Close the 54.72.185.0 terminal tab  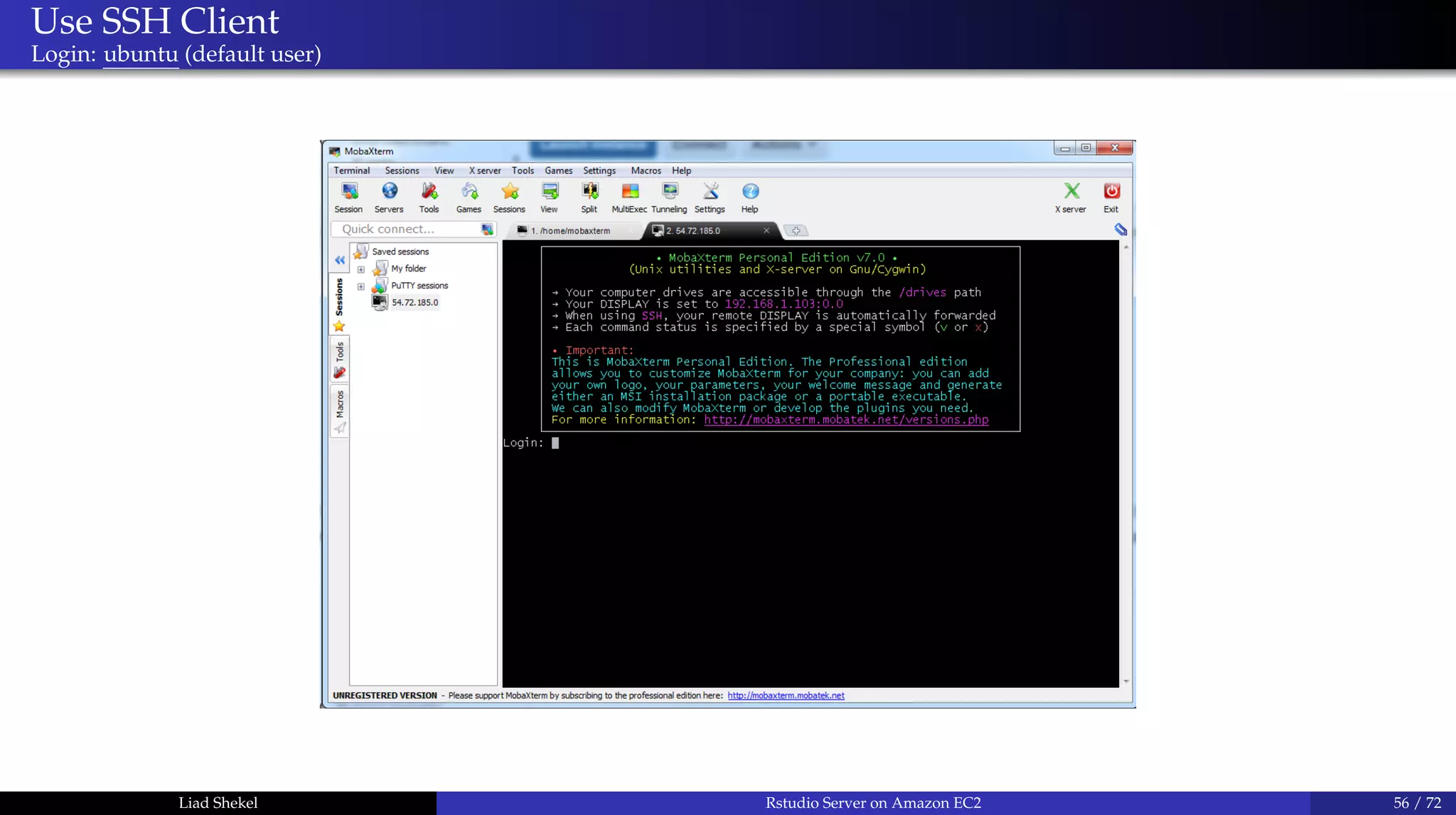pyautogui.click(x=766, y=230)
